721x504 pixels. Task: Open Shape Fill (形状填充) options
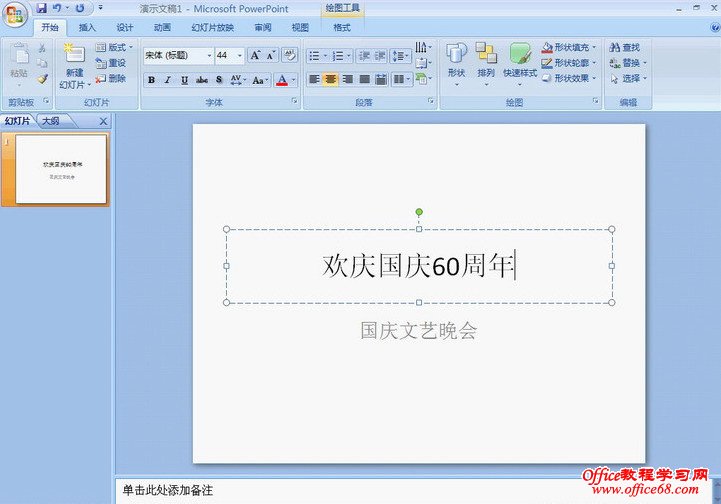point(569,47)
